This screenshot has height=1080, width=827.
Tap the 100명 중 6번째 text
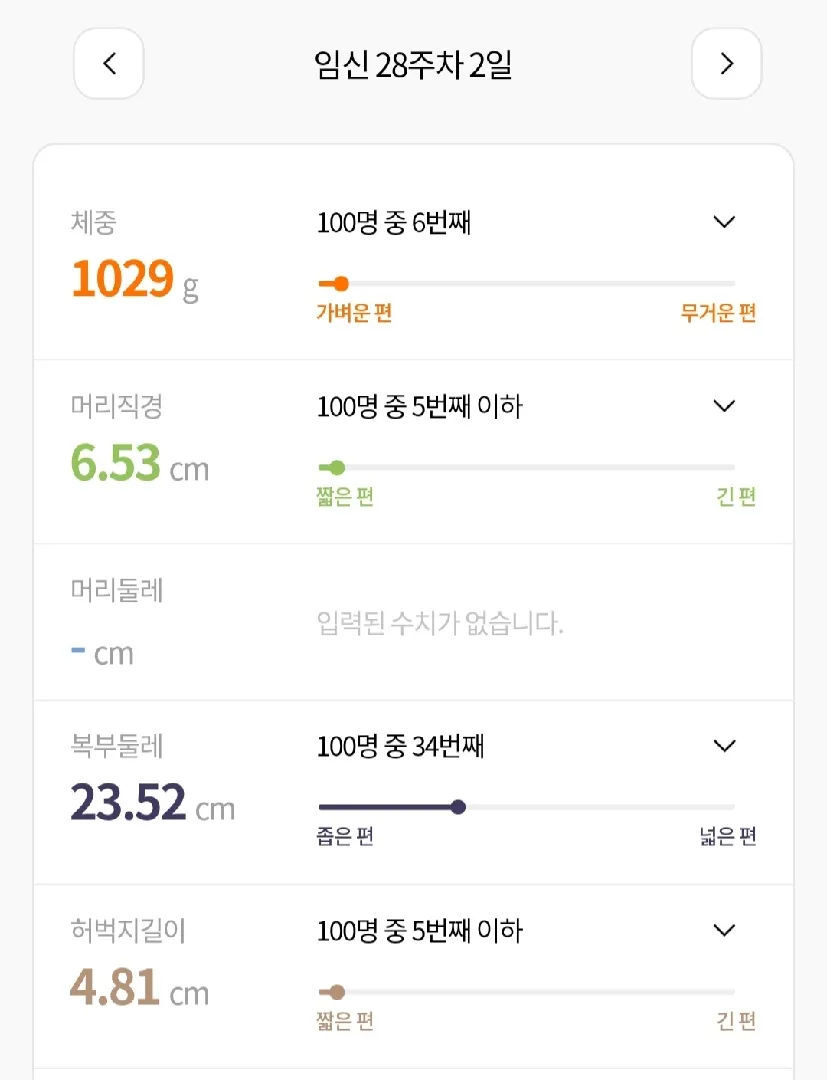point(394,222)
